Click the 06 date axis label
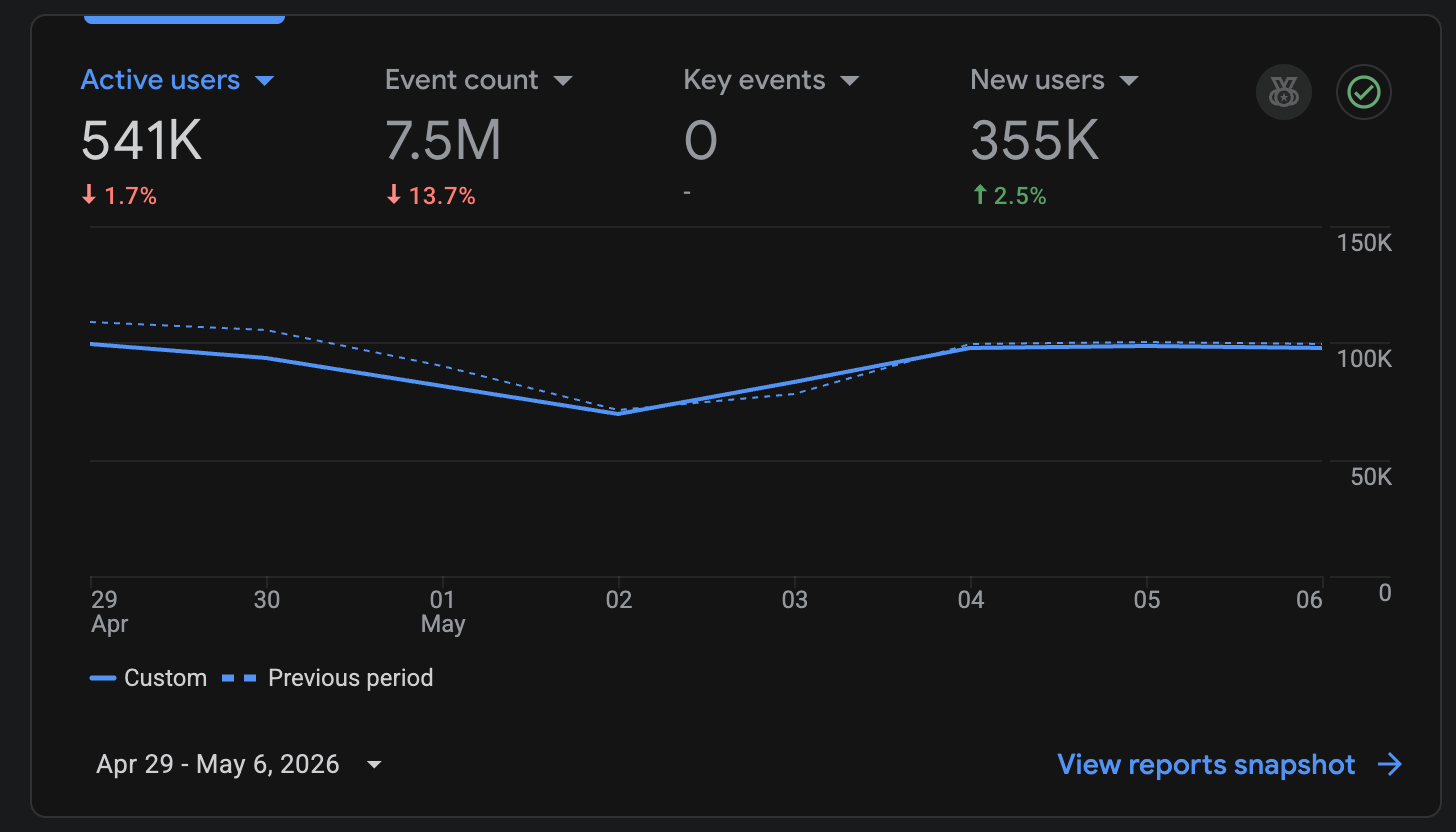Screen dimensions: 1456x832 1309,600
